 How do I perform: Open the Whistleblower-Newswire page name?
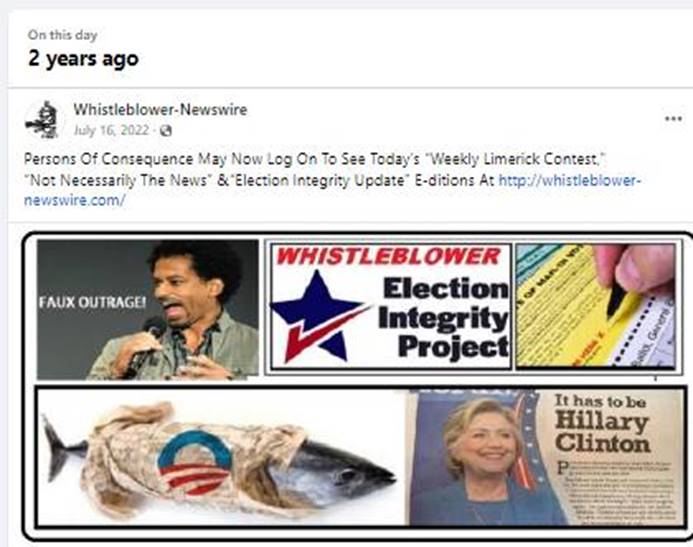coord(160,110)
